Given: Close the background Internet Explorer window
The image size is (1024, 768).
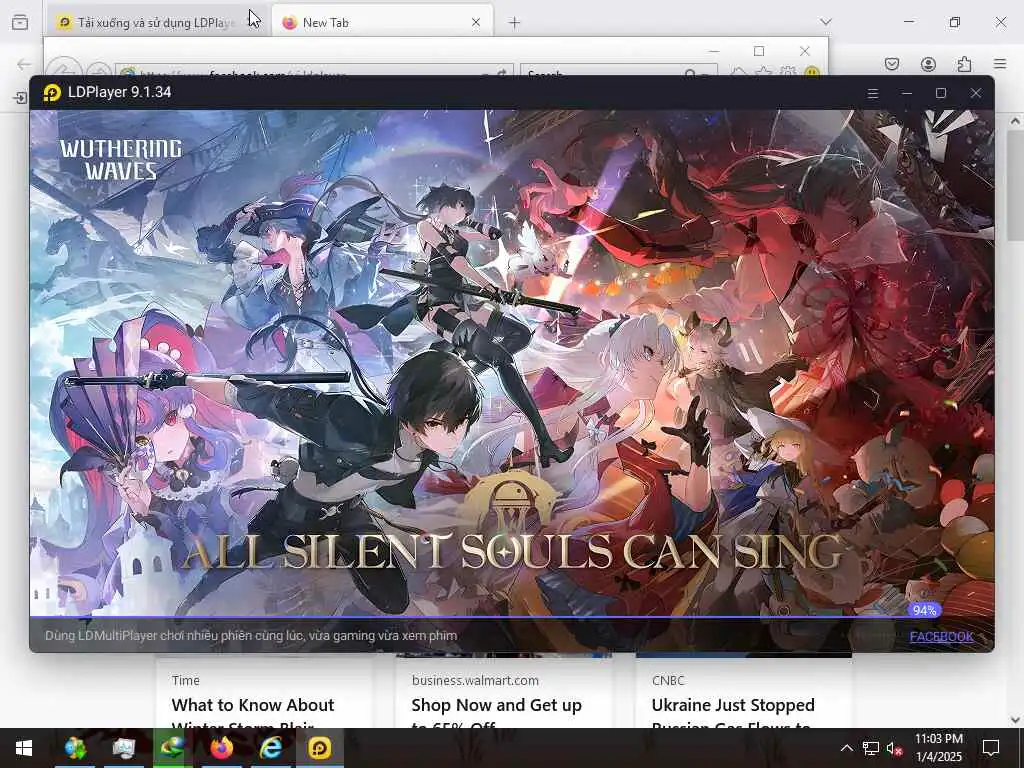Looking at the screenshot, I should [805, 51].
